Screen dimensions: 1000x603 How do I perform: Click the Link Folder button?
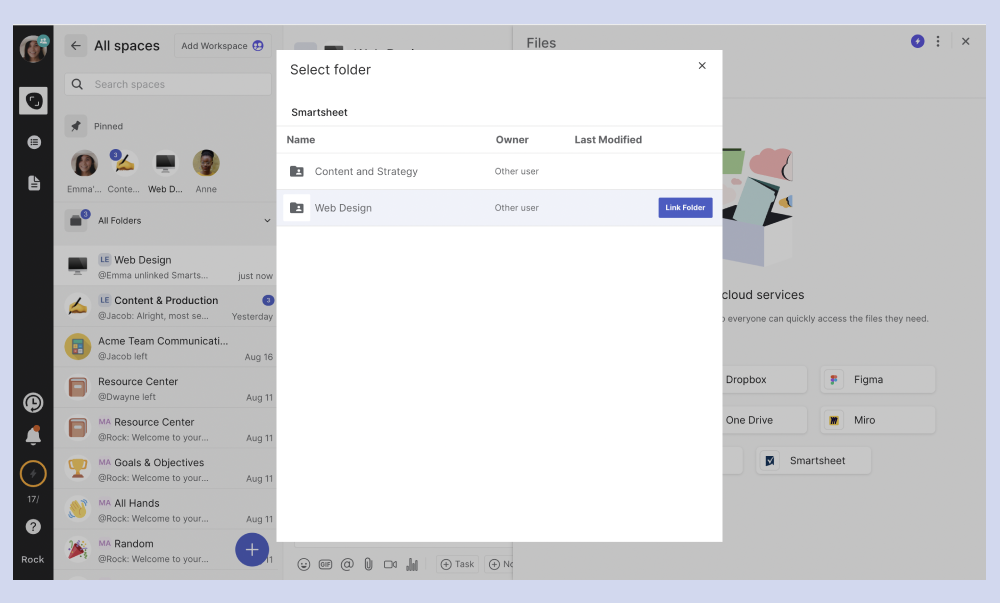(685, 208)
